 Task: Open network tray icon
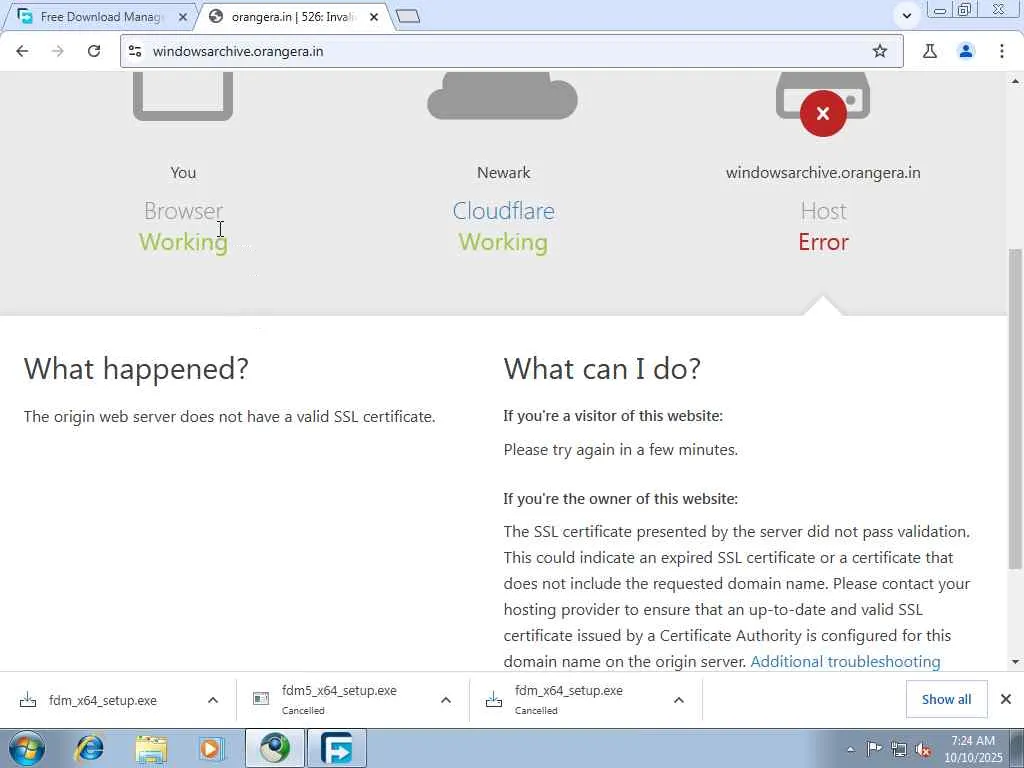[x=899, y=750]
